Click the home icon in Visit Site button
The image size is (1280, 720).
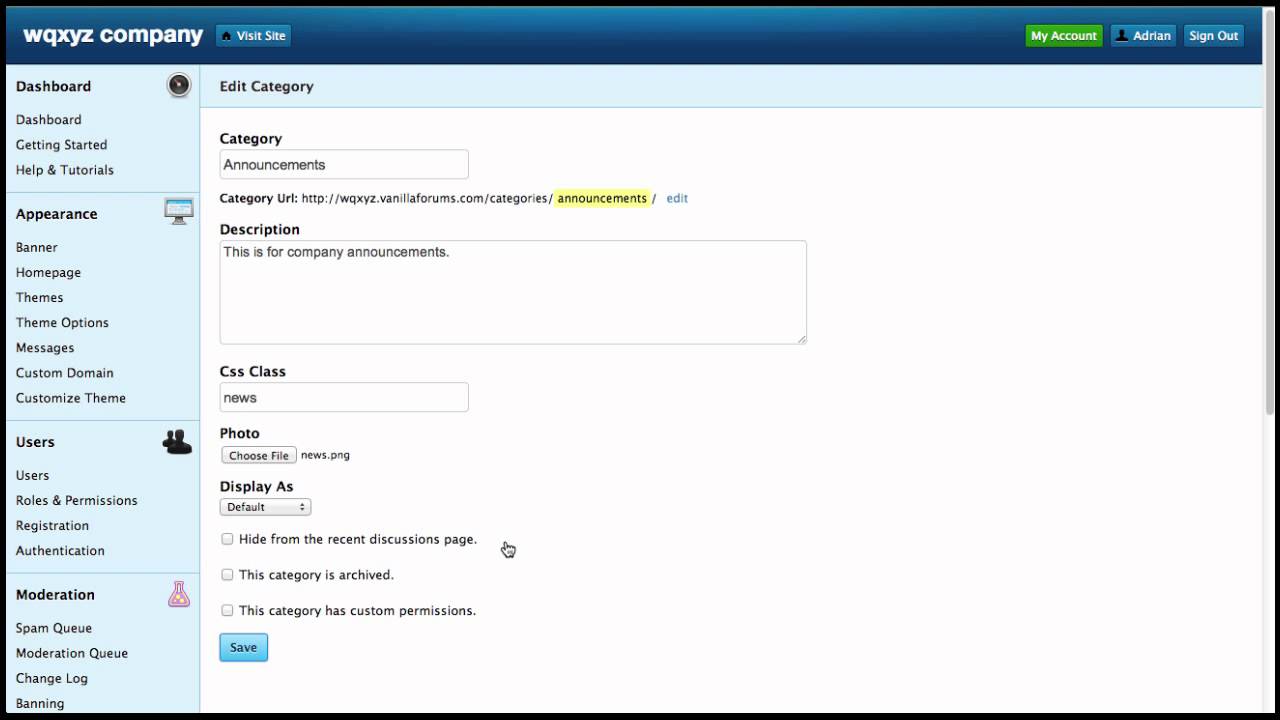(226, 36)
